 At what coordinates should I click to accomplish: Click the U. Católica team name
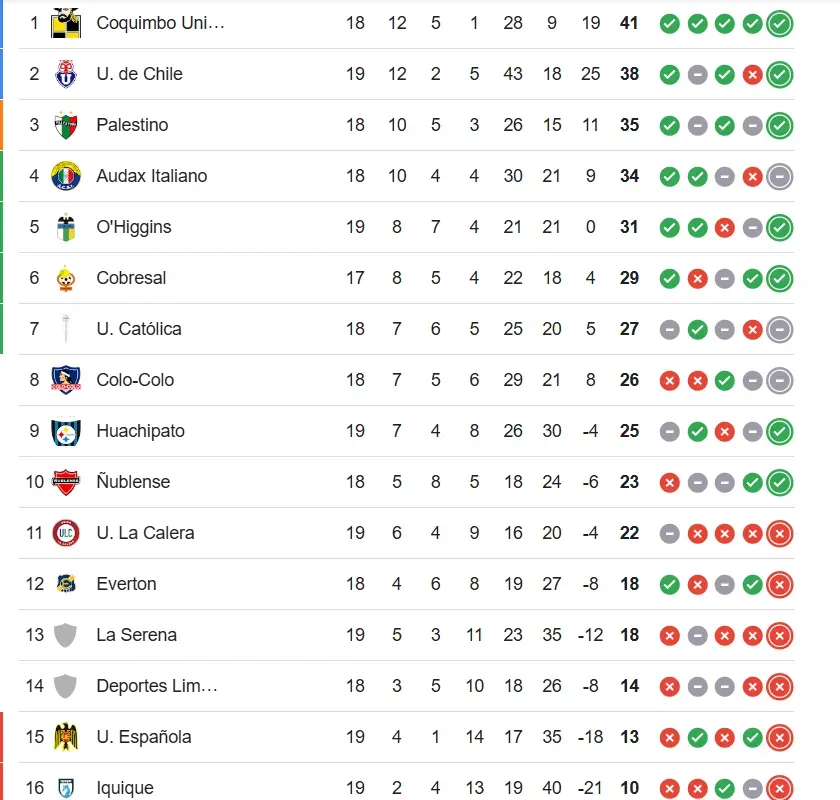point(139,329)
